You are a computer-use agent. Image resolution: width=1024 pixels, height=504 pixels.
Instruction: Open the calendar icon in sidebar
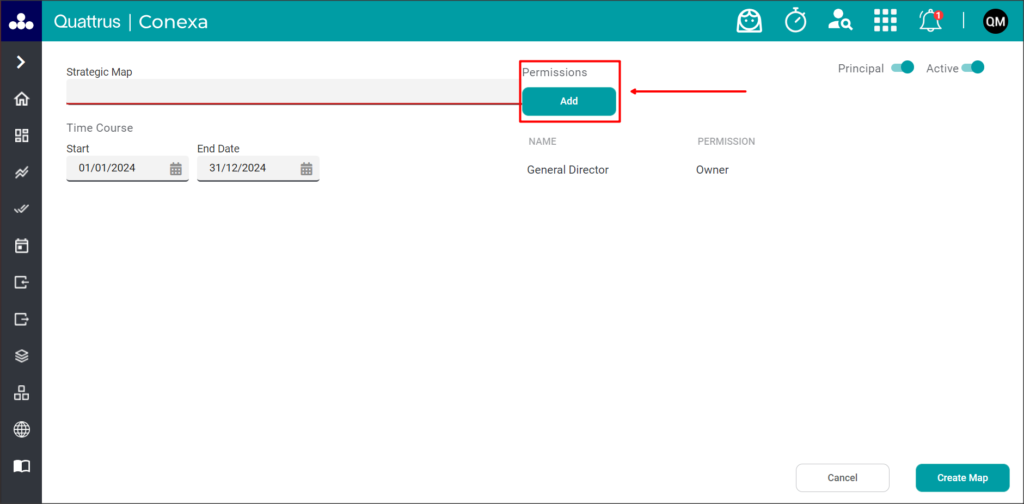pos(22,246)
